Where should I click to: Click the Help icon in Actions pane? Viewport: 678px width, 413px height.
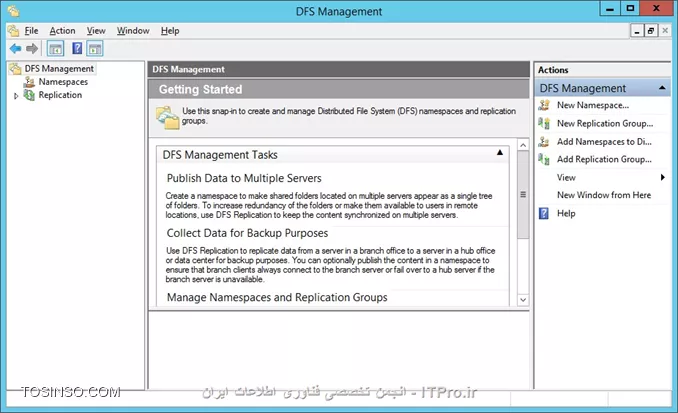(x=544, y=213)
